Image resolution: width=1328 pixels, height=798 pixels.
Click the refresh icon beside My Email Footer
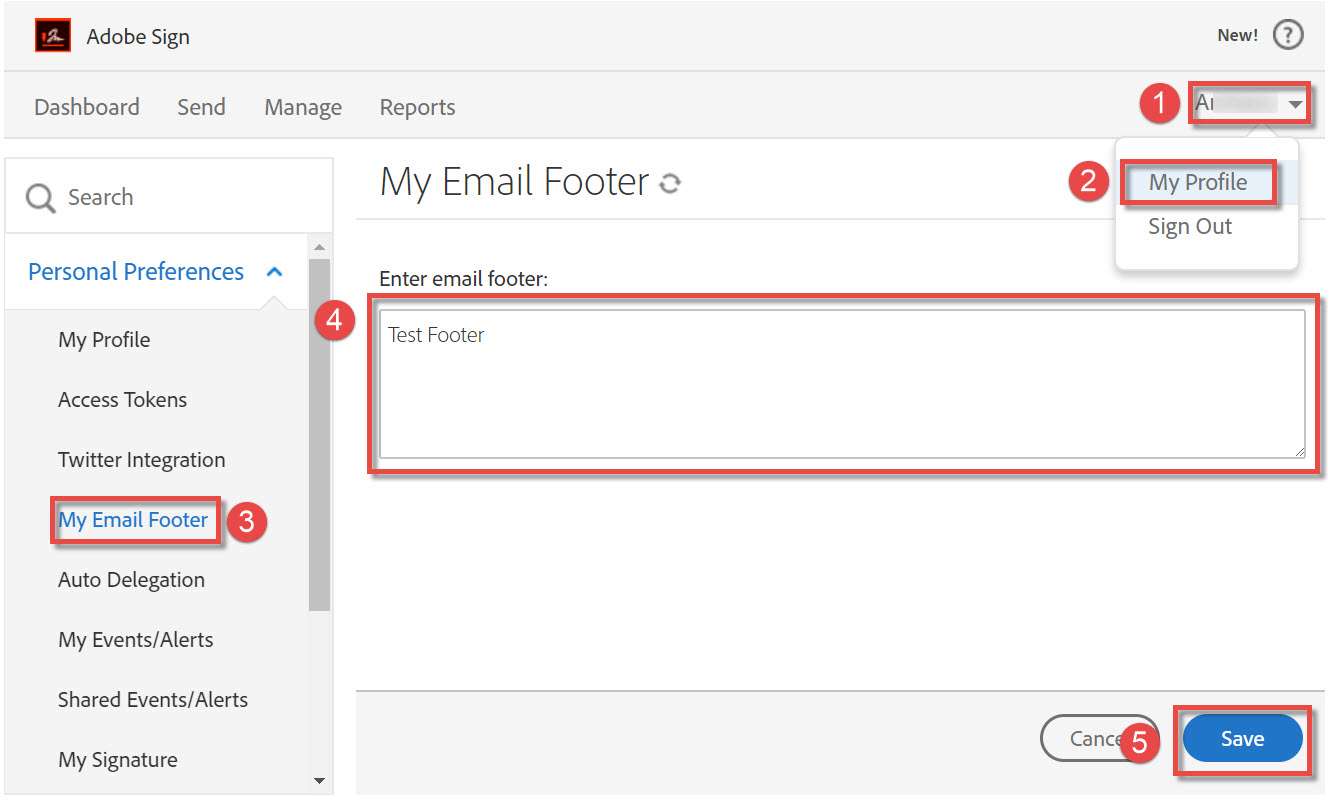(670, 183)
